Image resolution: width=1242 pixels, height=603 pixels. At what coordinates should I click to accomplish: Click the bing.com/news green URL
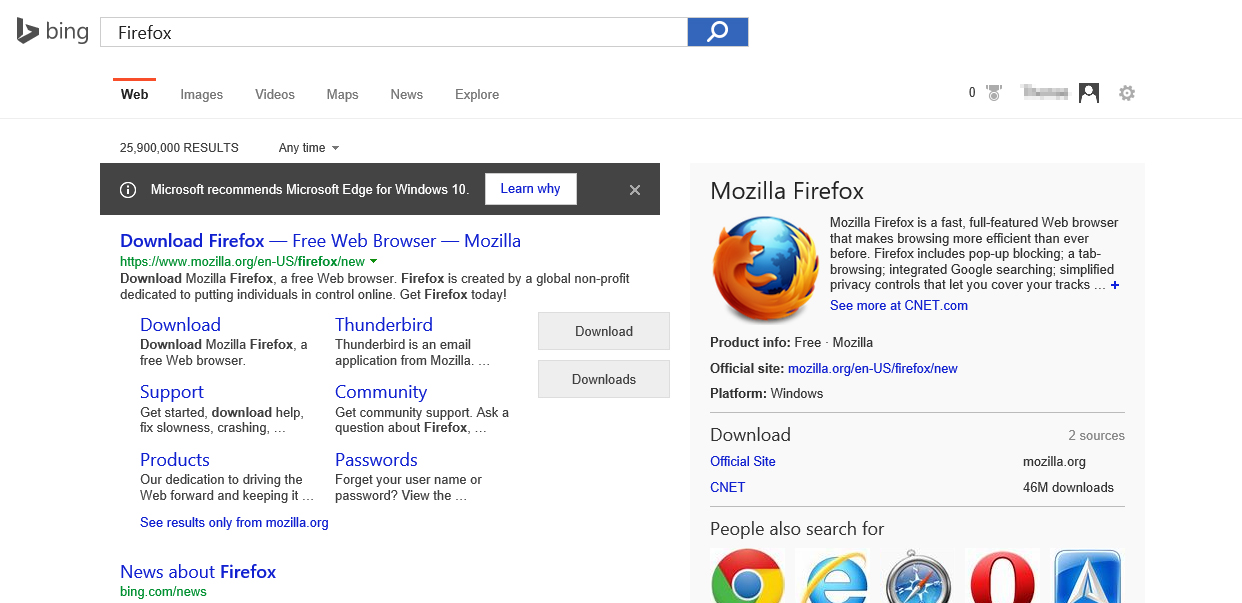pos(163,592)
